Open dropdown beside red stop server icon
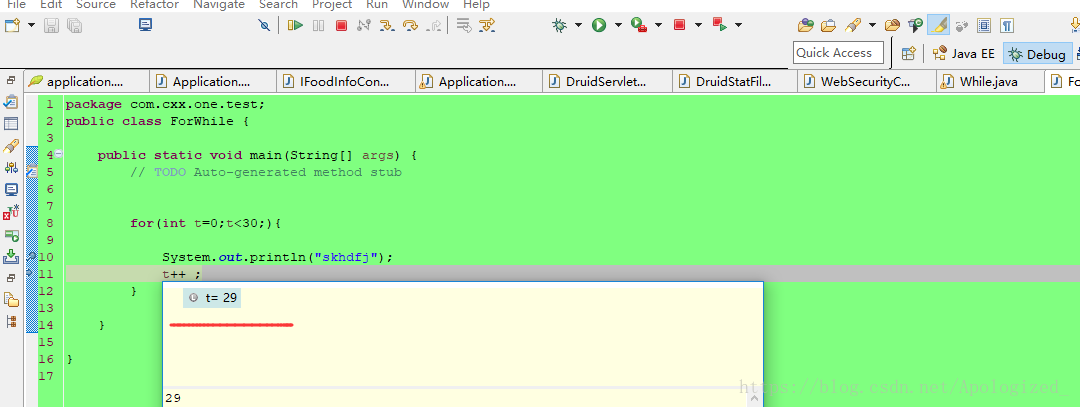1080x407 pixels. [x=698, y=25]
